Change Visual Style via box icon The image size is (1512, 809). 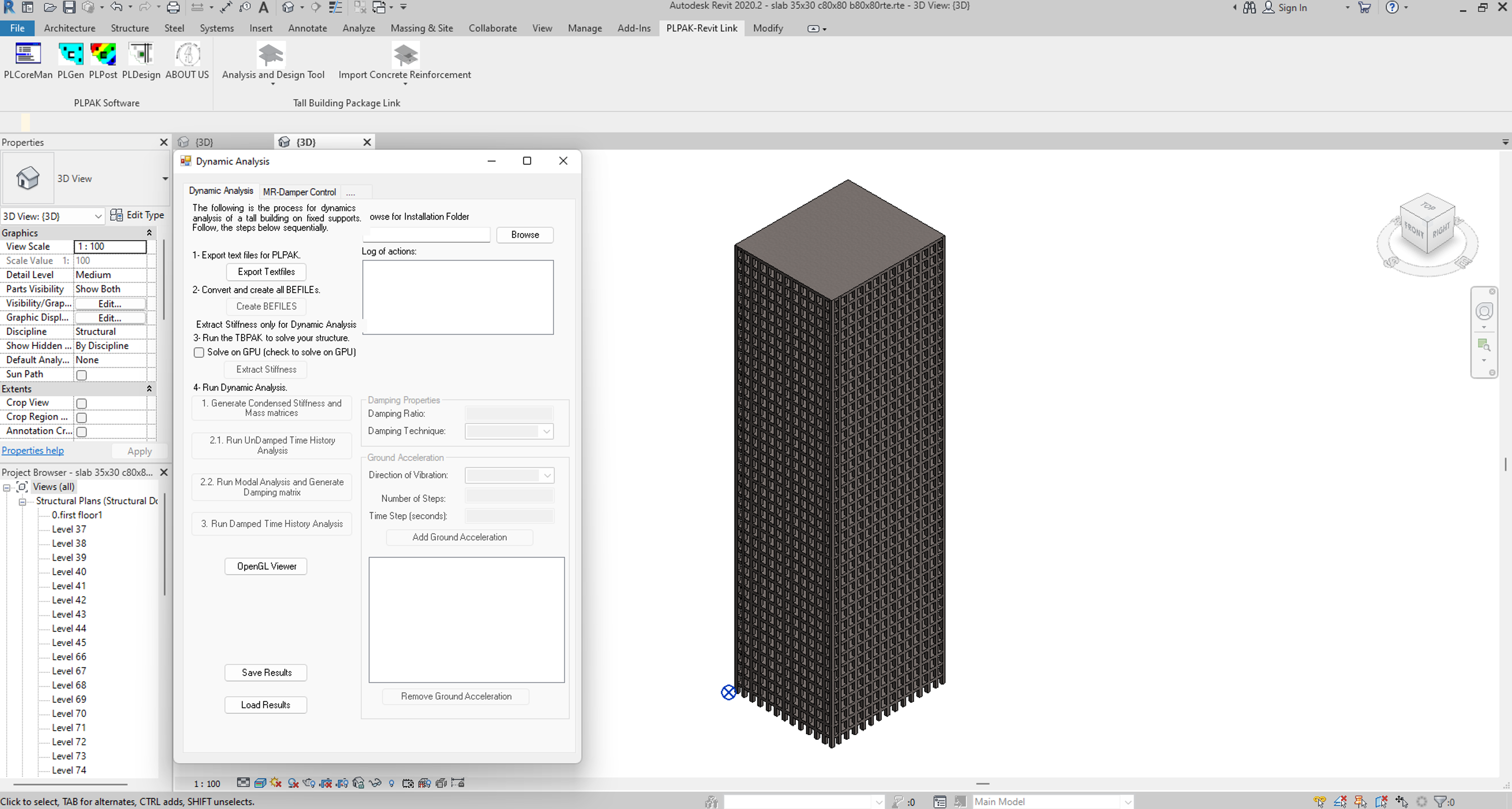click(x=260, y=783)
